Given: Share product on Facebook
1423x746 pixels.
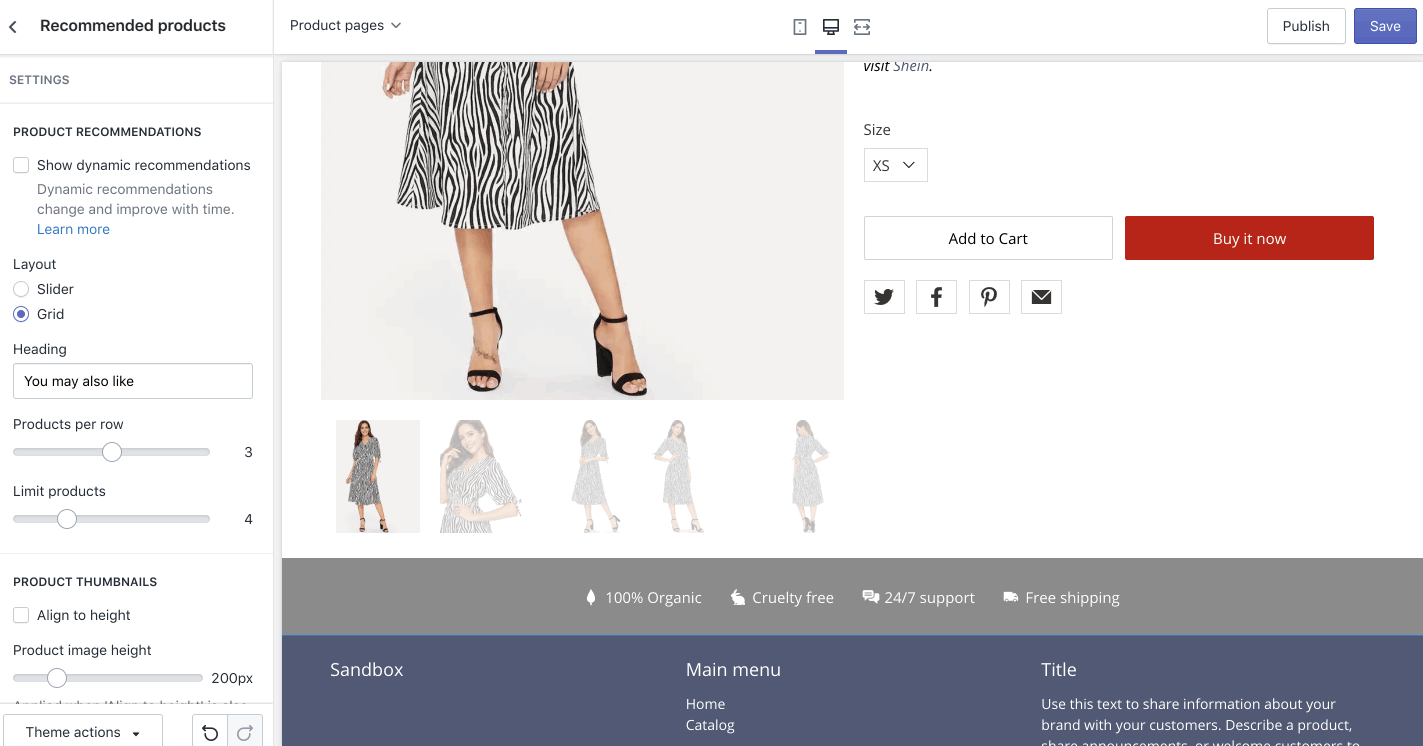Looking at the screenshot, I should pyautogui.click(x=936, y=297).
